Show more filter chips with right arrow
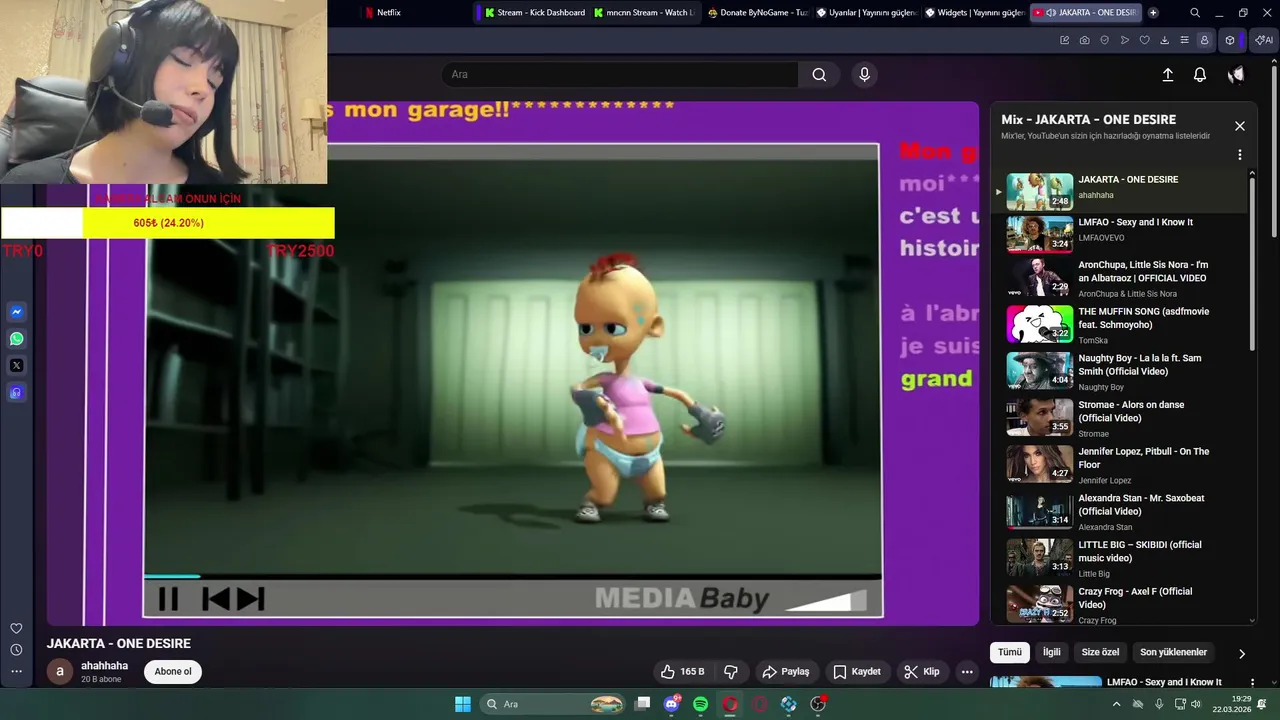Viewport: 1280px width, 720px height. pyautogui.click(x=1242, y=654)
